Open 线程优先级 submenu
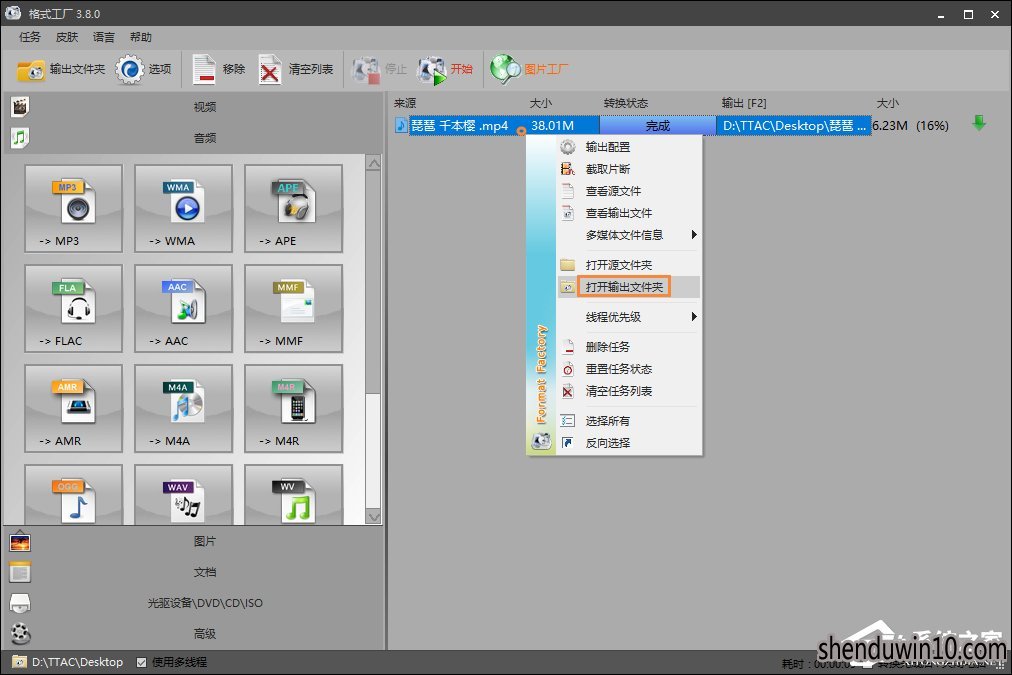The image size is (1012, 675). click(x=629, y=317)
